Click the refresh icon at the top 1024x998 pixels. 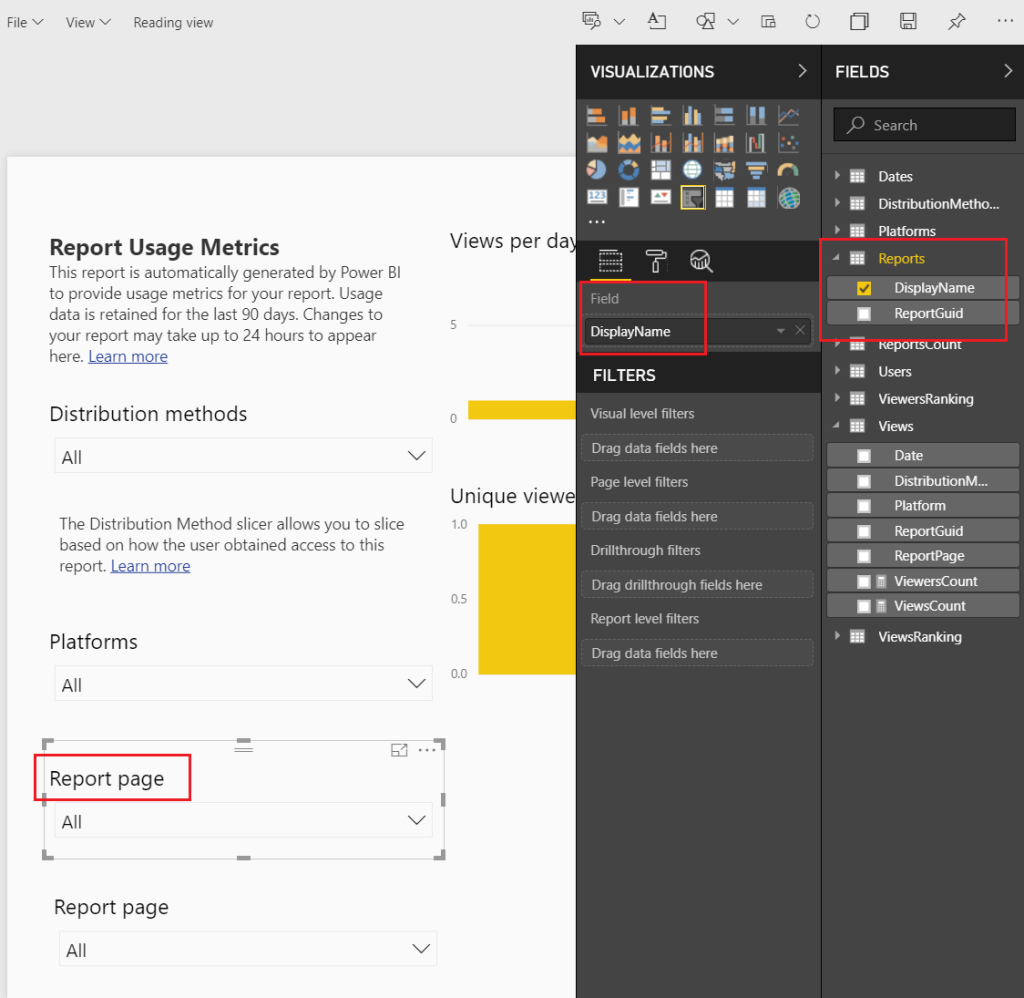point(812,21)
